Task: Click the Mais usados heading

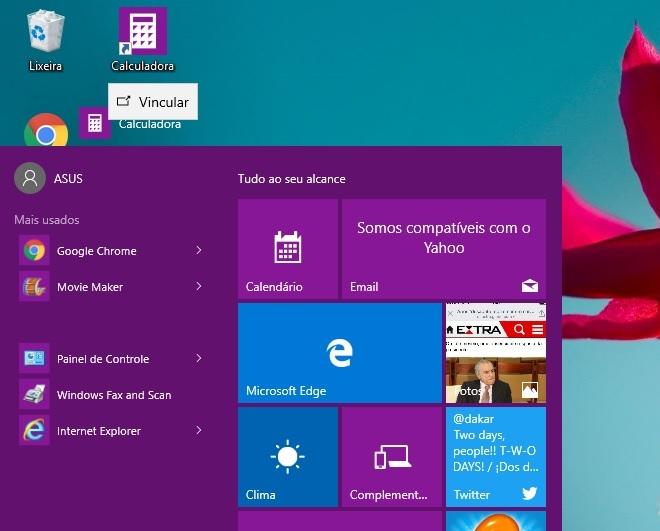Action: pos(47,220)
